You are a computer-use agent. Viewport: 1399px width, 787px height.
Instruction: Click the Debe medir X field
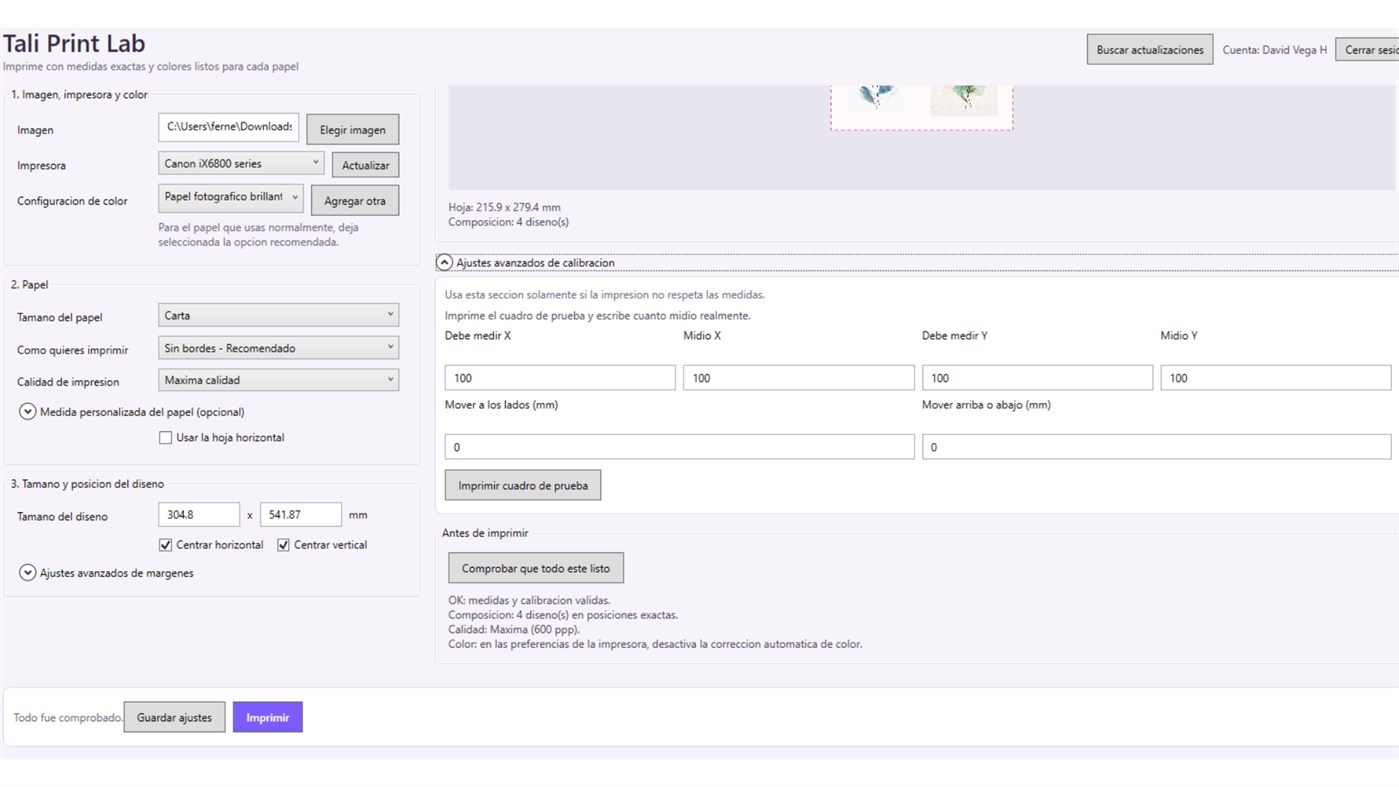pyautogui.click(x=560, y=378)
